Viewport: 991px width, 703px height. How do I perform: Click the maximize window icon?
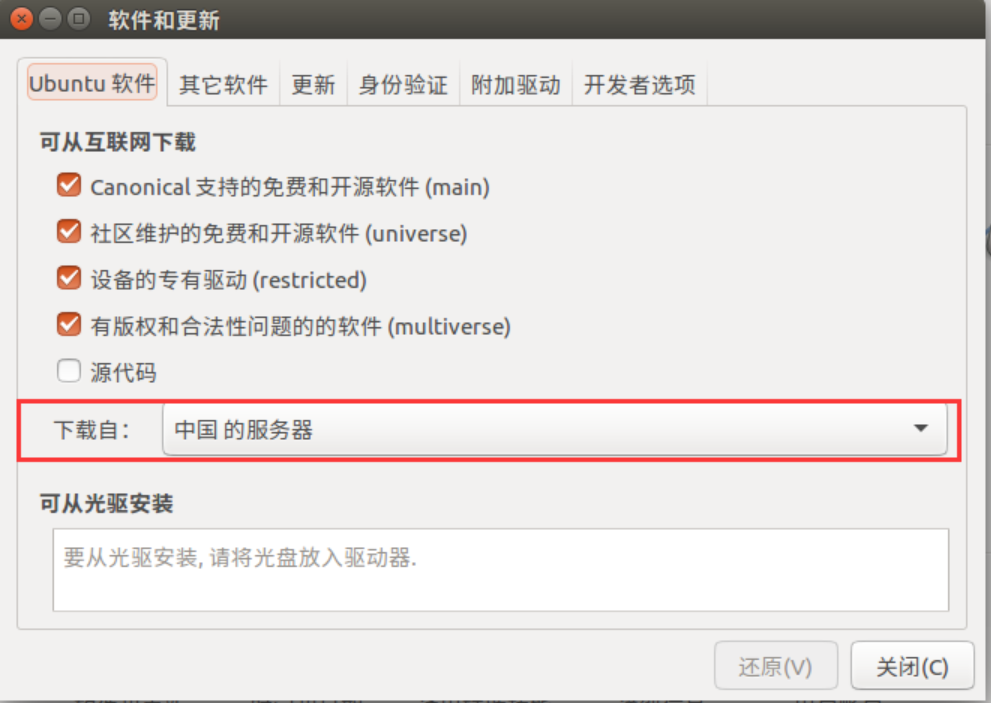click(x=78, y=19)
